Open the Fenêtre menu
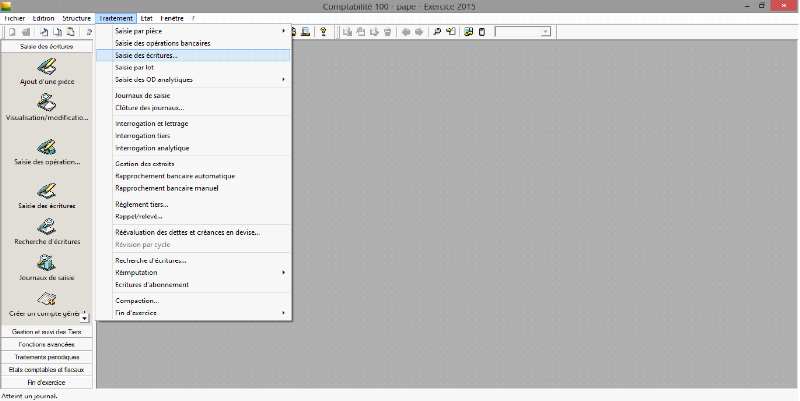Viewport: 800px width, 401px height. [172, 18]
